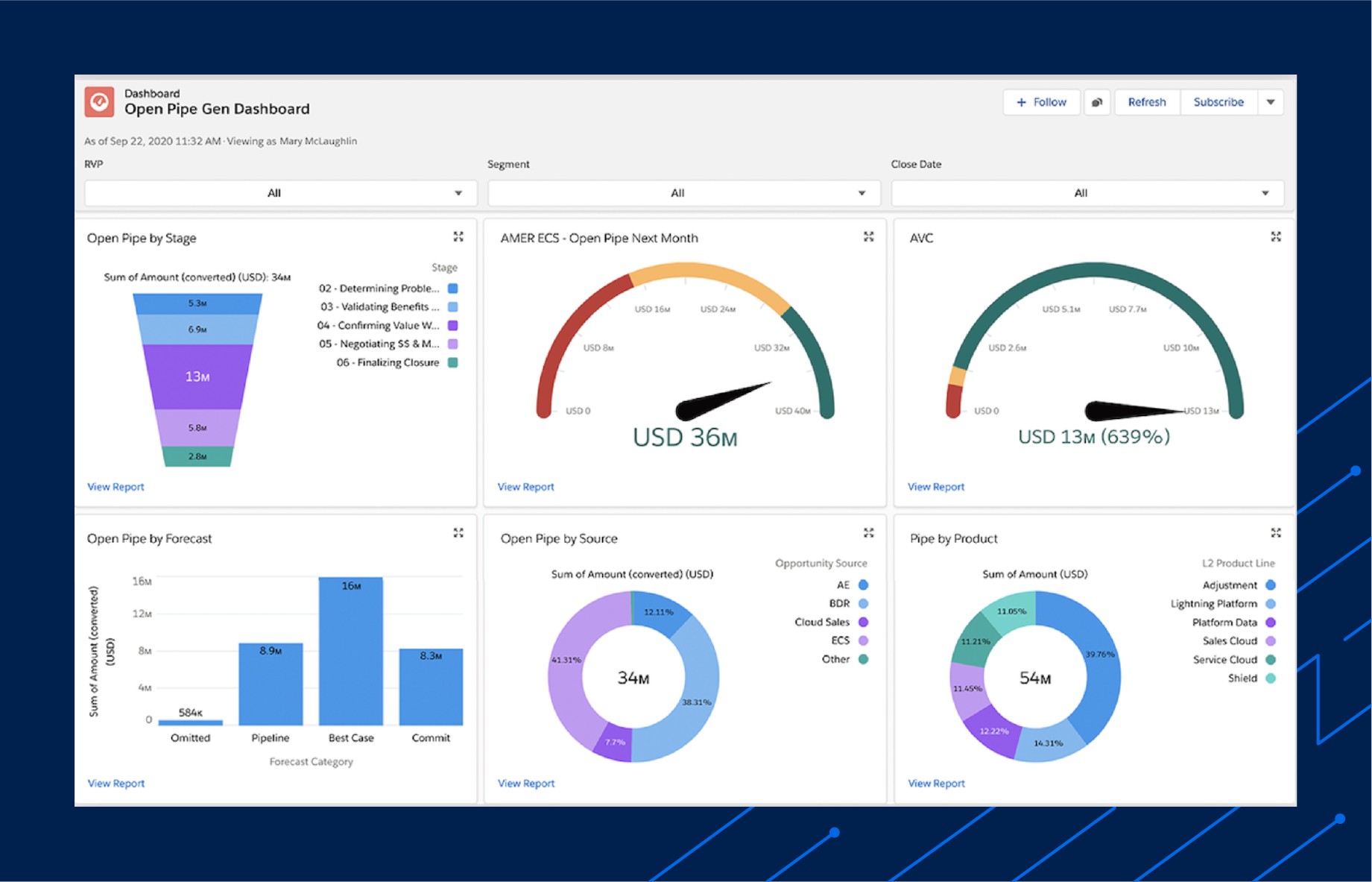Click the Follow button
Viewport: 1372px width, 882px height.
point(1041,102)
